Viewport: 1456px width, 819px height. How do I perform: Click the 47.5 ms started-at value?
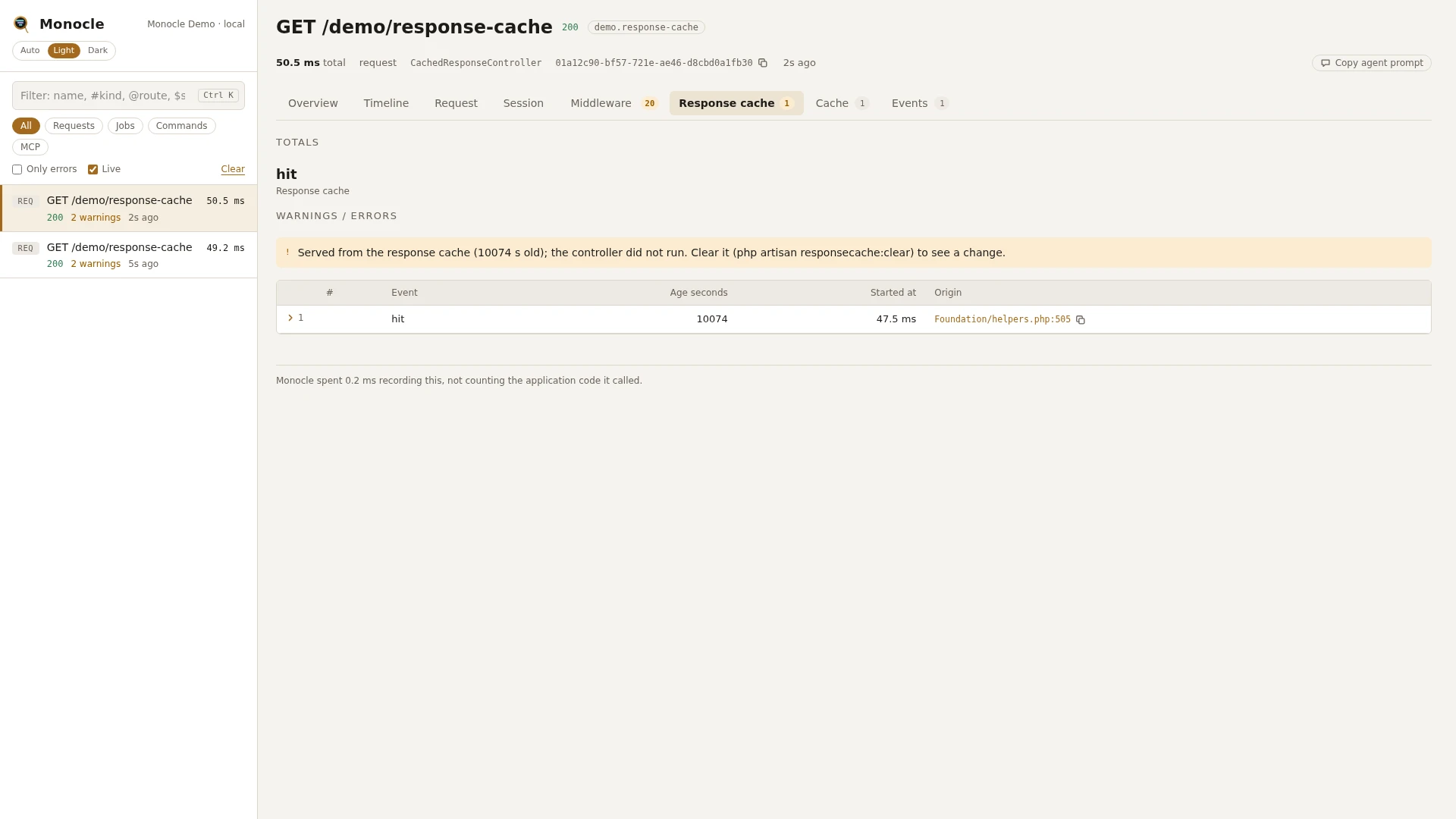896,319
